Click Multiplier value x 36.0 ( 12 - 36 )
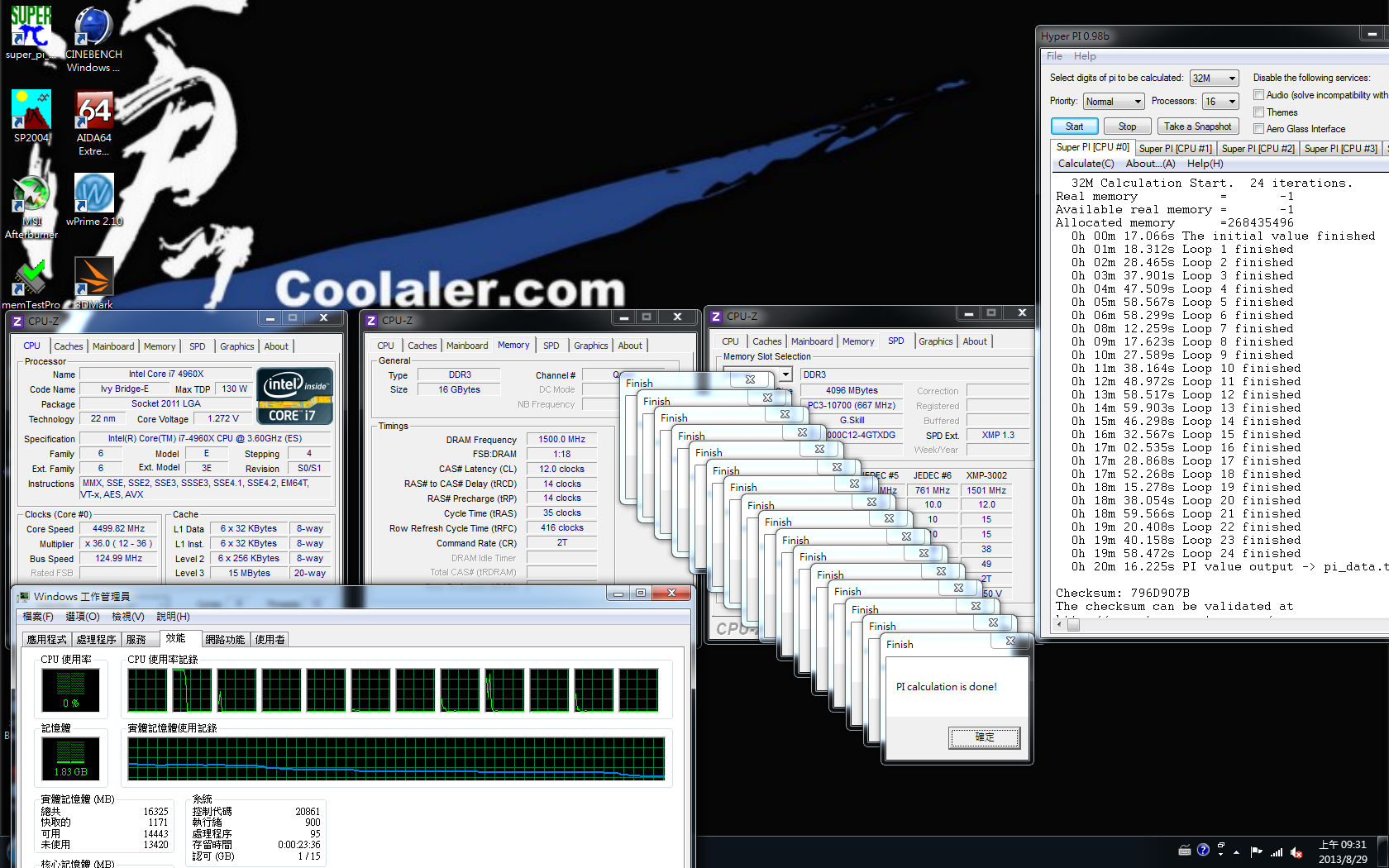Screen dimensions: 1389x868 118,544
